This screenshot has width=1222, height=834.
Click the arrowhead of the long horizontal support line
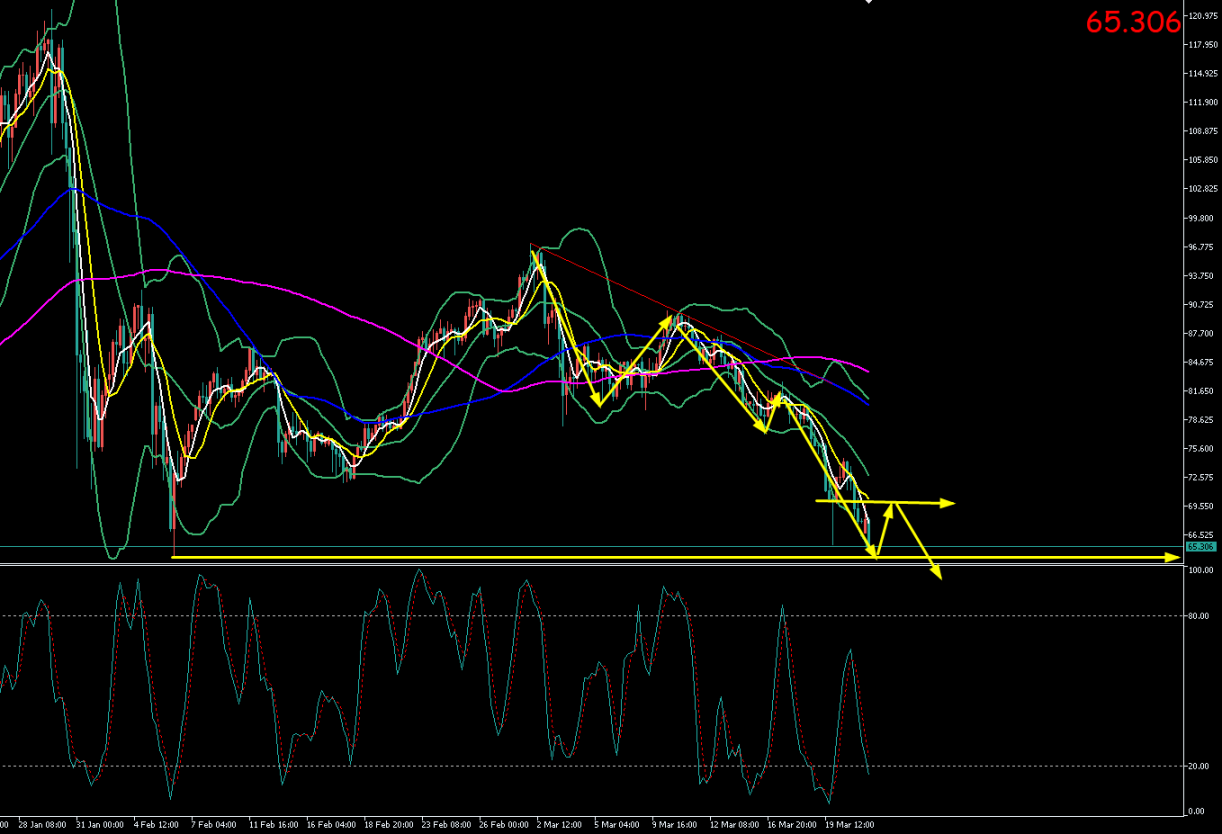1174,557
